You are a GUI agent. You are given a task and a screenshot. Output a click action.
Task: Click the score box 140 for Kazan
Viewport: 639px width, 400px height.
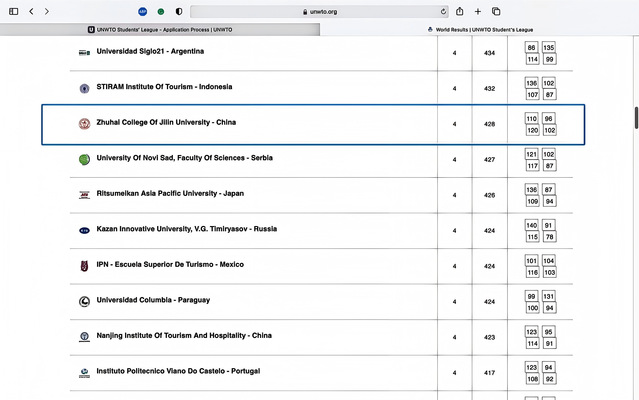tap(532, 225)
